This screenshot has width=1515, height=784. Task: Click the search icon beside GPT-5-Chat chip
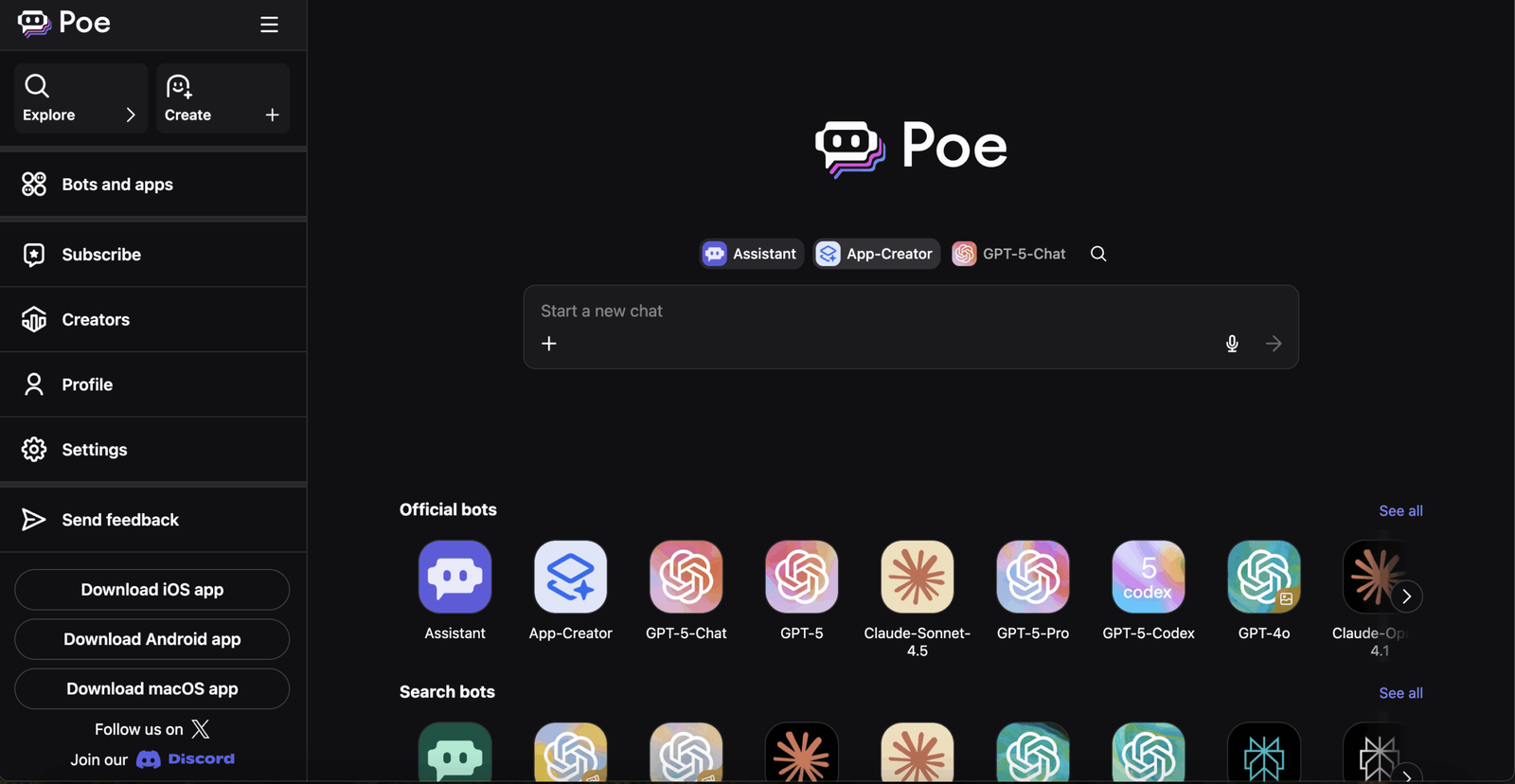pyautogui.click(x=1098, y=254)
